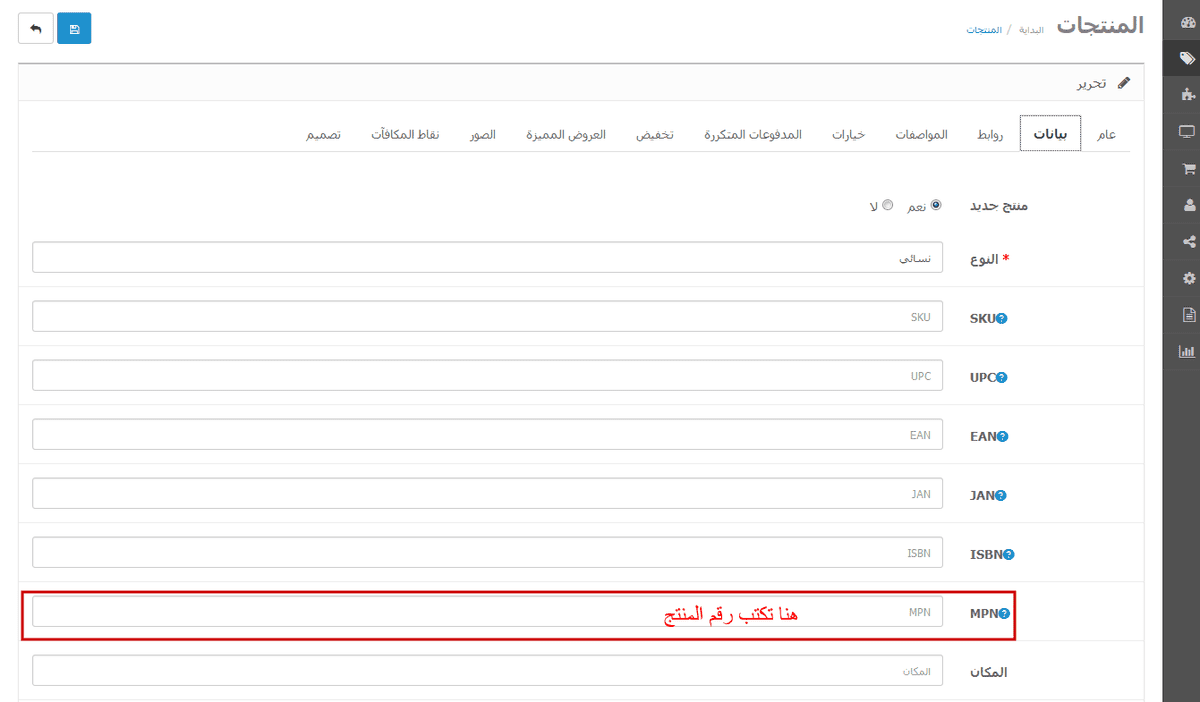Click the المكان input field
1200x702 pixels.
(x=487, y=671)
